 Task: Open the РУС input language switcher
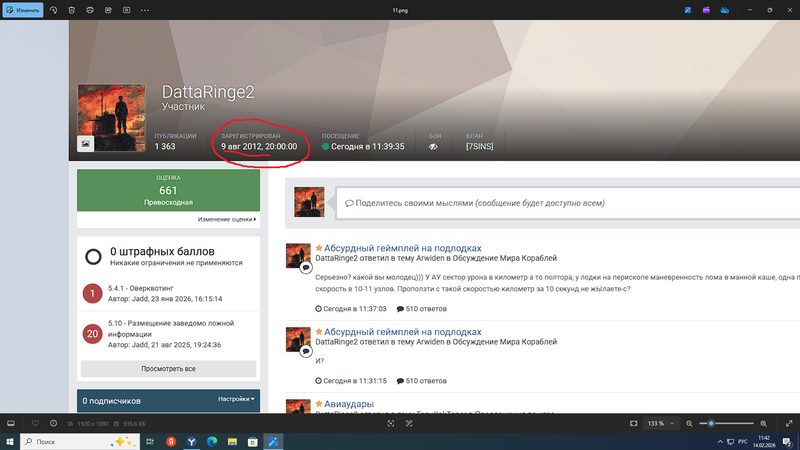(742, 441)
